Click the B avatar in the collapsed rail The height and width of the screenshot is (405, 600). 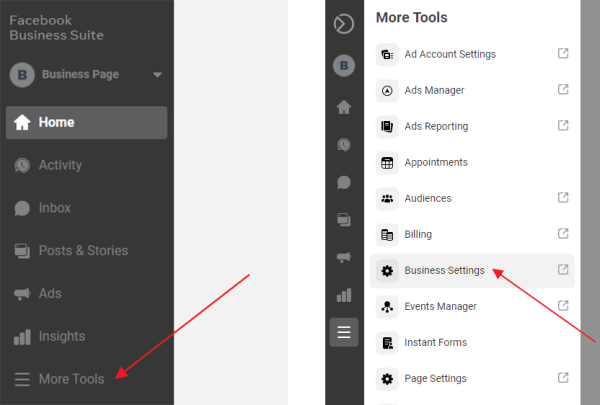pos(344,65)
